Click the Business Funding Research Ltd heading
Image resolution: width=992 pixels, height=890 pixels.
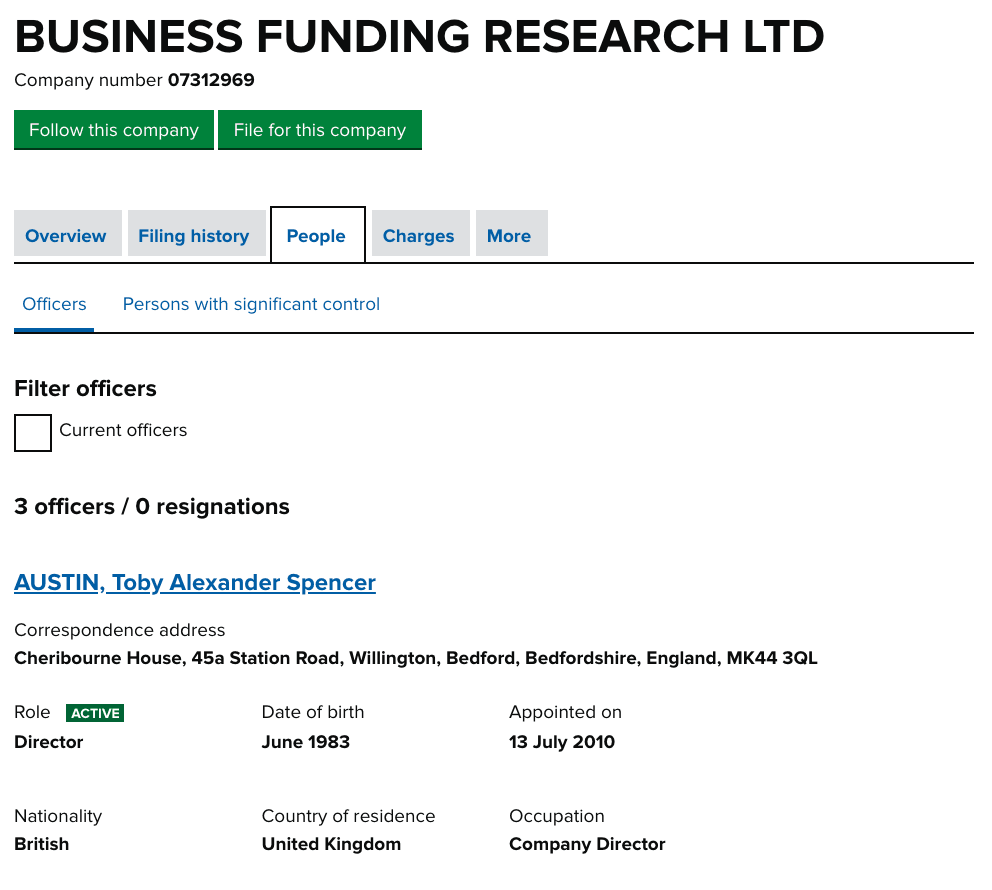(419, 36)
